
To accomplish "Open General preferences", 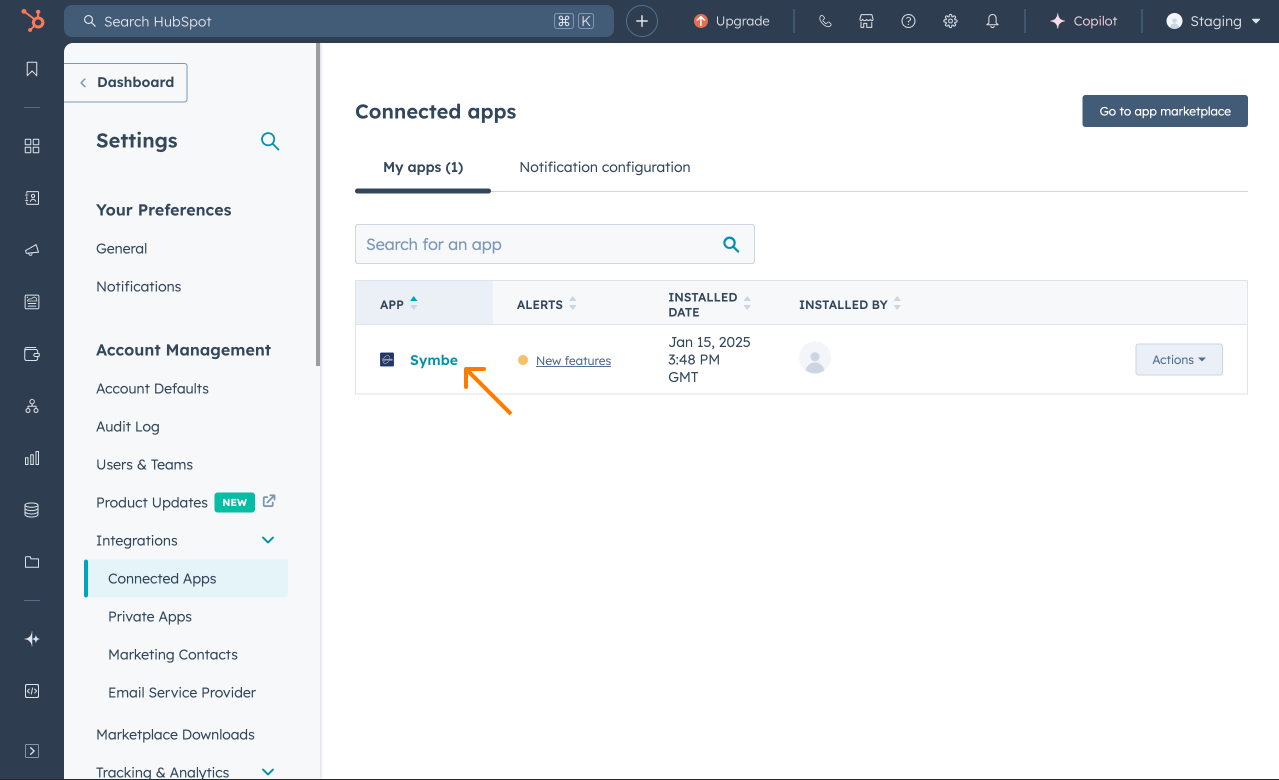I will [x=122, y=249].
